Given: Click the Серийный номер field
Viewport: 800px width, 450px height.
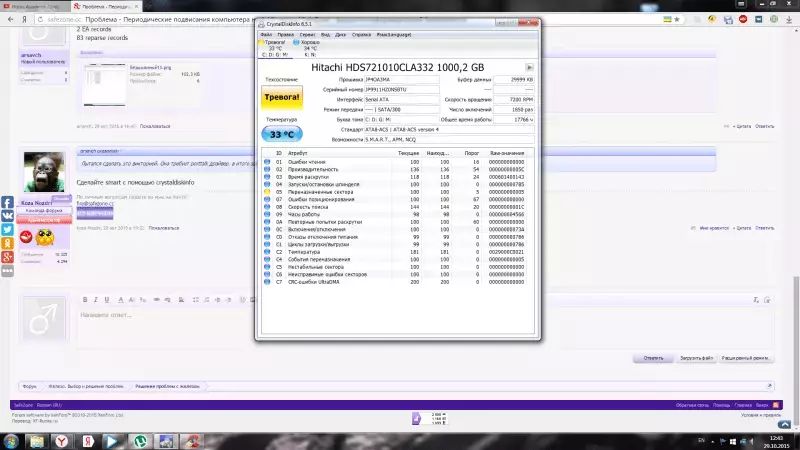Looking at the screenshot, I should [x=401, y=89].
